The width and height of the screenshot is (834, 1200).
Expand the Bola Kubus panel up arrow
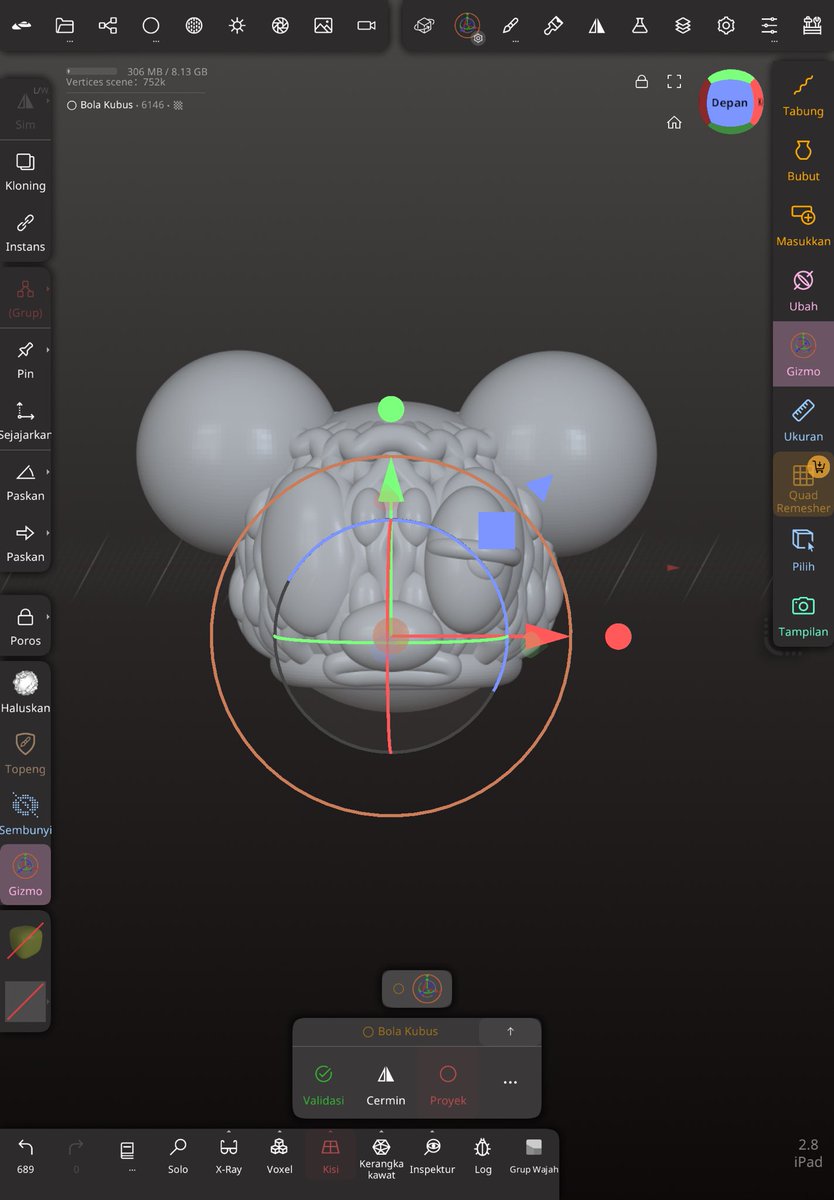510,1032
